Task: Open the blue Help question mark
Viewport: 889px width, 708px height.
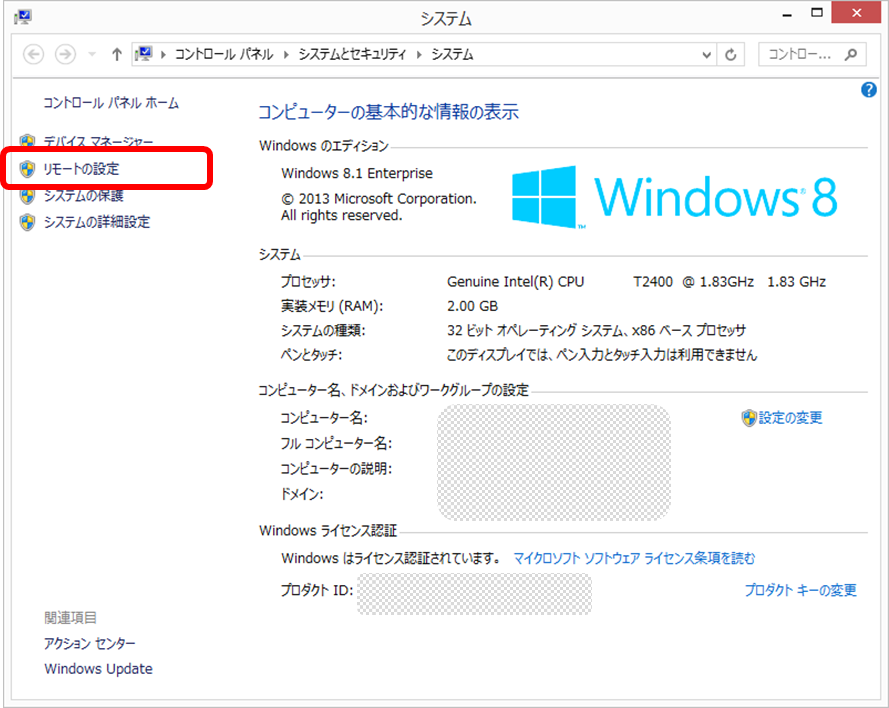Action: click(869, 90)
